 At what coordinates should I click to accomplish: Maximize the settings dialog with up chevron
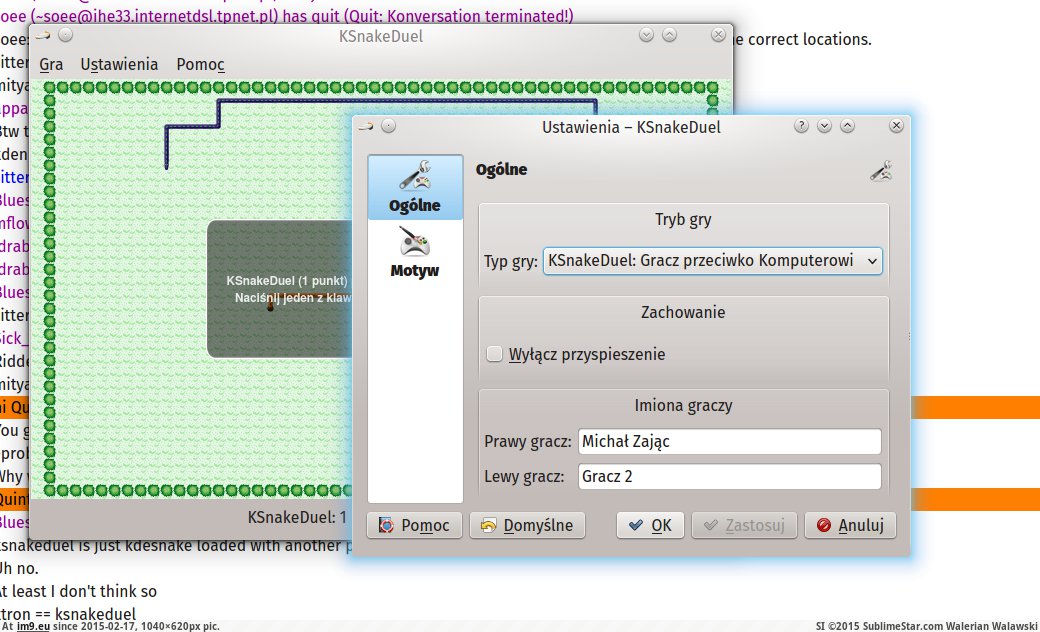[x=847, y=126]
